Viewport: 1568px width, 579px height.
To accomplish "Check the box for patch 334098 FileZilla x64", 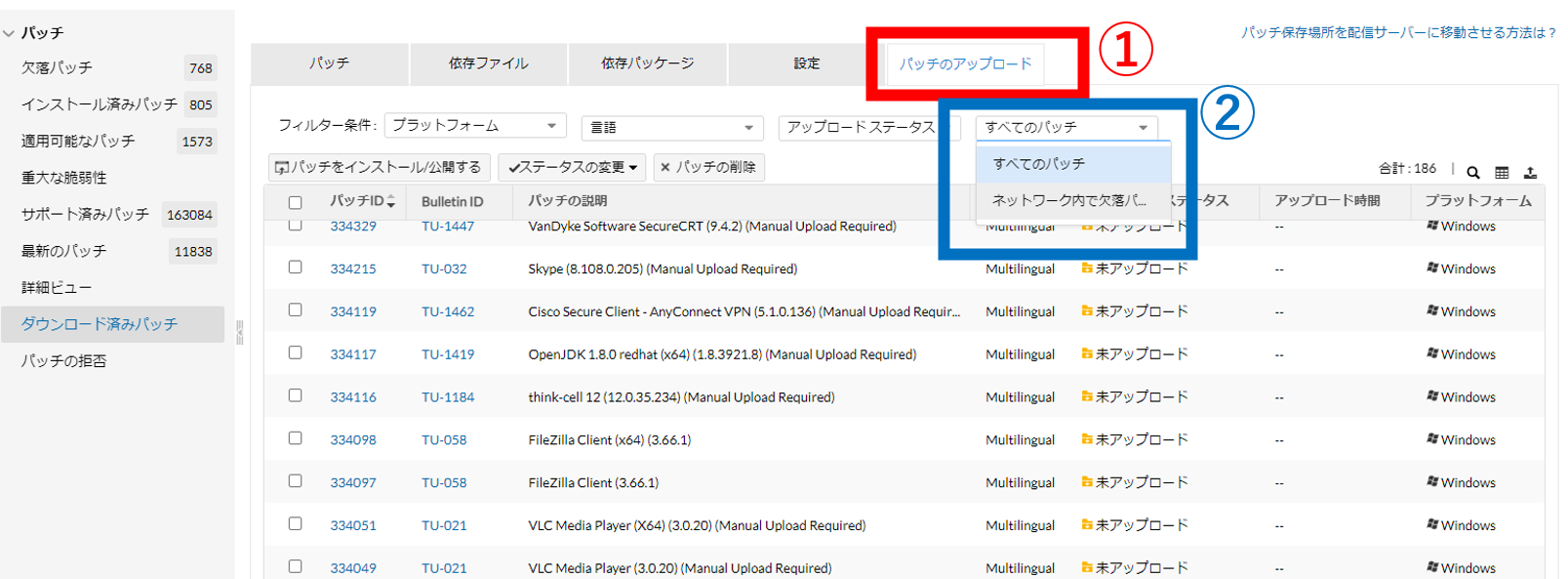I will point(296,439).
